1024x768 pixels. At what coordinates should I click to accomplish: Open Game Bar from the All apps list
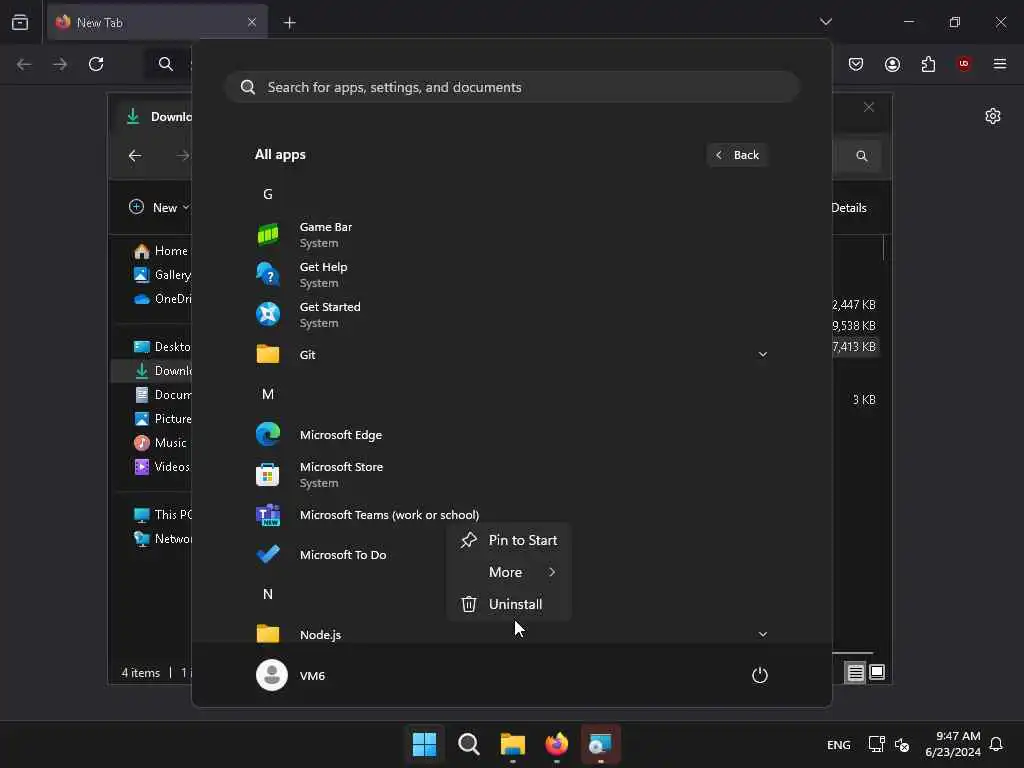coord(511,234)
